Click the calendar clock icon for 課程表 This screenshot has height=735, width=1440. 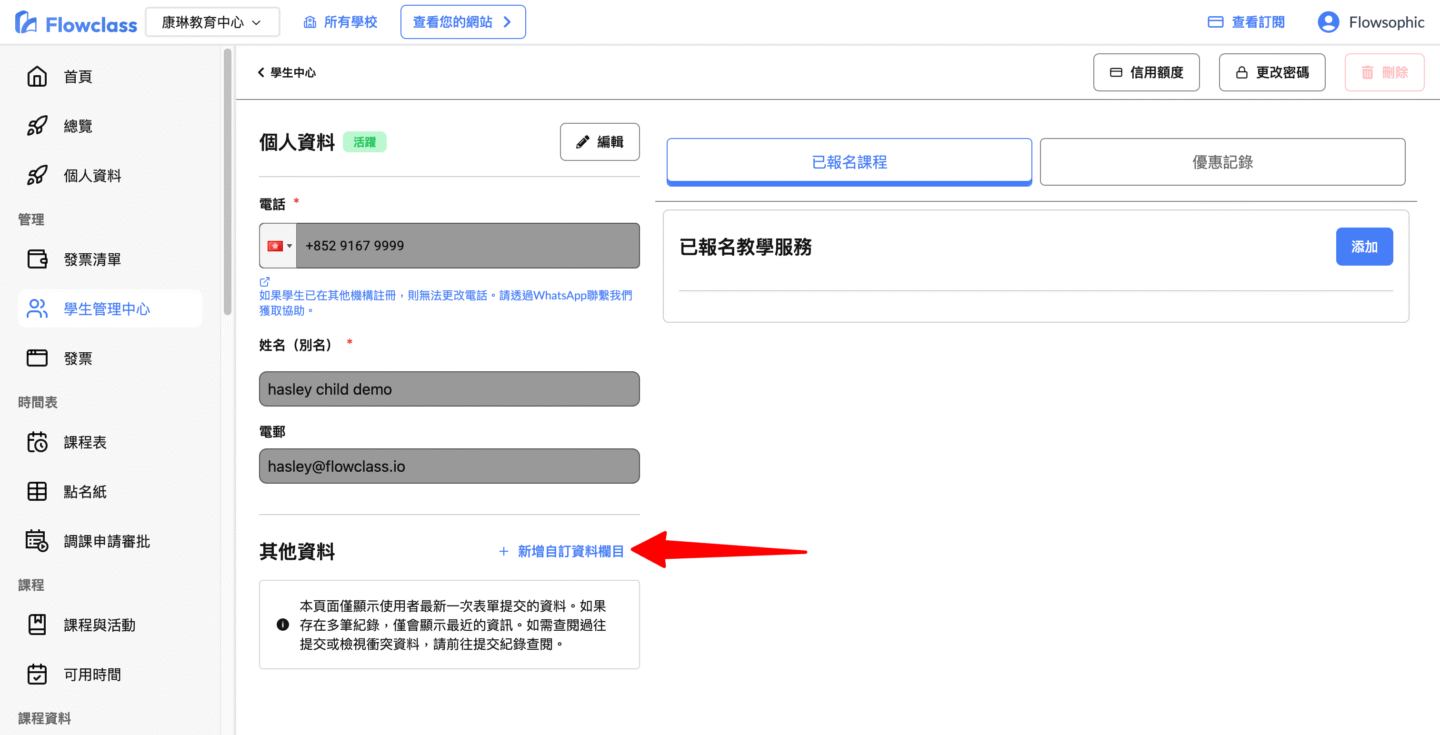tap(37, 442)
